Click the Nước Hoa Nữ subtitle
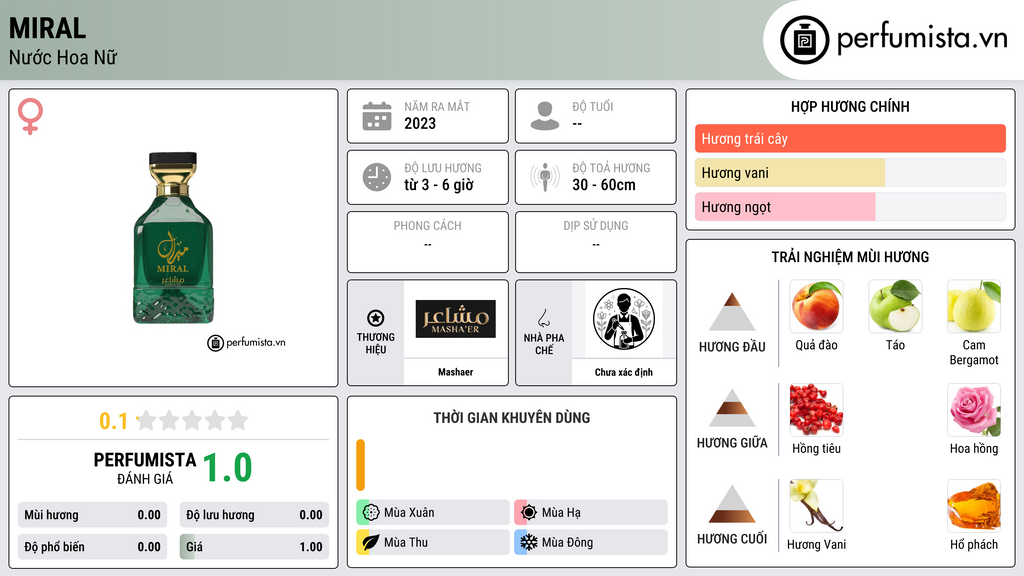Screen dimensions: 1024x576 (x=63, y=57)
